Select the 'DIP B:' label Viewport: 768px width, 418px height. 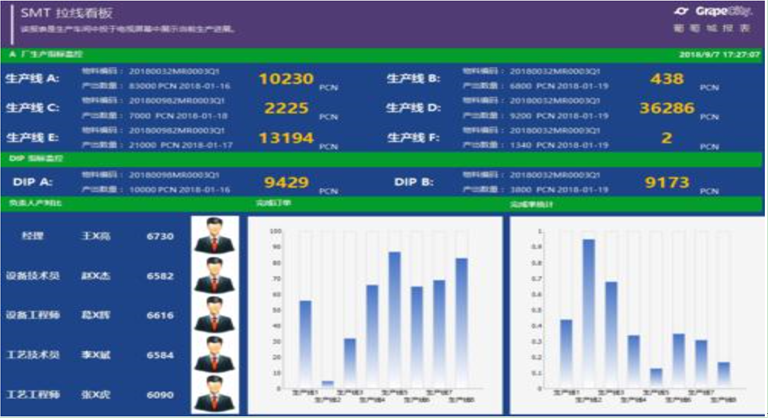coord(414,182)
